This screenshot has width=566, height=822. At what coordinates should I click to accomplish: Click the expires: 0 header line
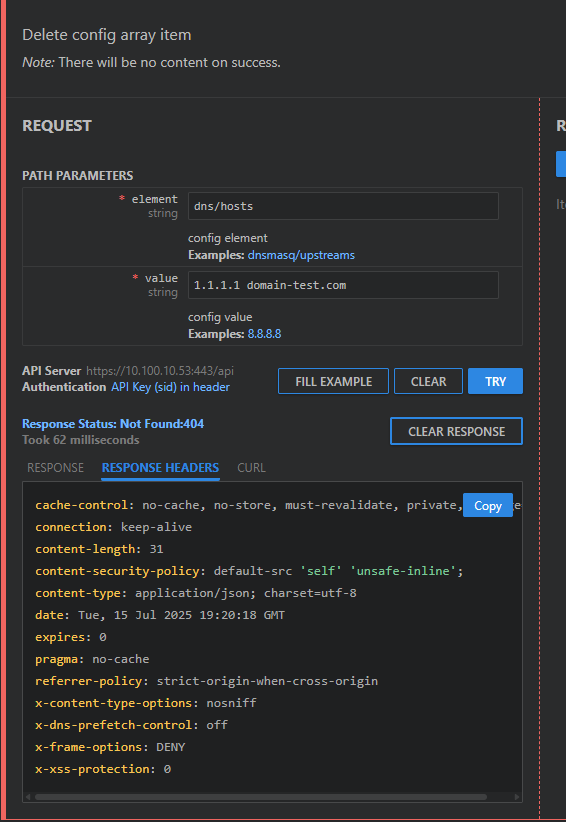pyautogui.click(x=71, y=637)
